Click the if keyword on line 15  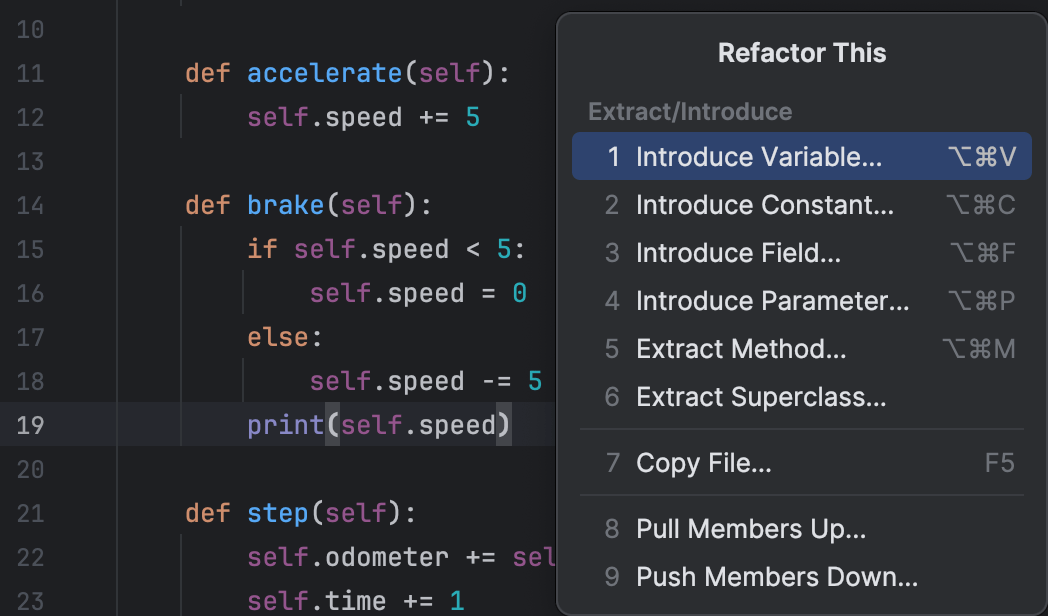click(x=262, y=249)
